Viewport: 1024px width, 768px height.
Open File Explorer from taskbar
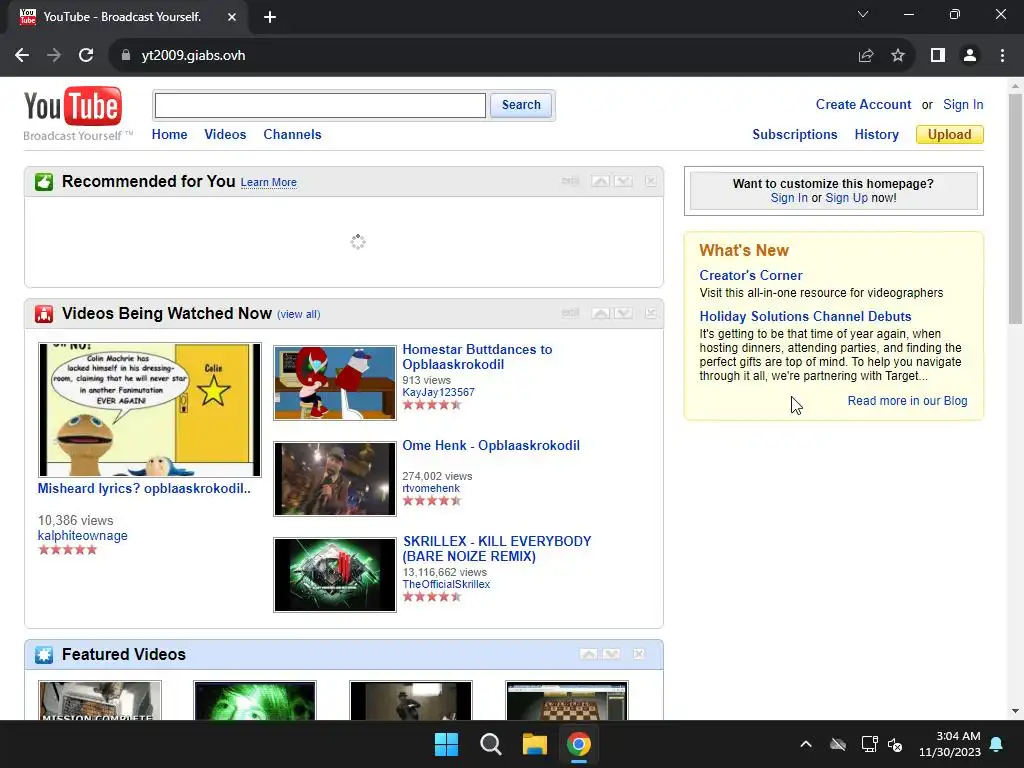click(x=535, y=744)
